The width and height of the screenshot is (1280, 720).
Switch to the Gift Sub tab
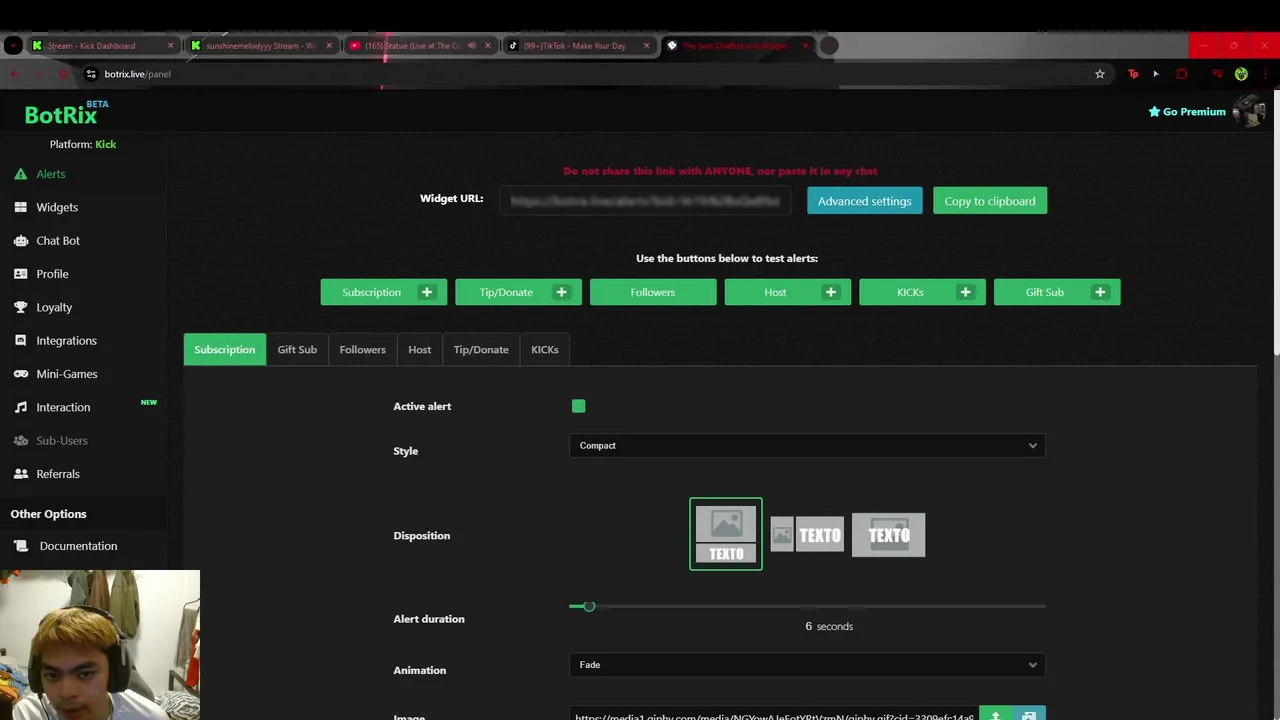[297, 350]
